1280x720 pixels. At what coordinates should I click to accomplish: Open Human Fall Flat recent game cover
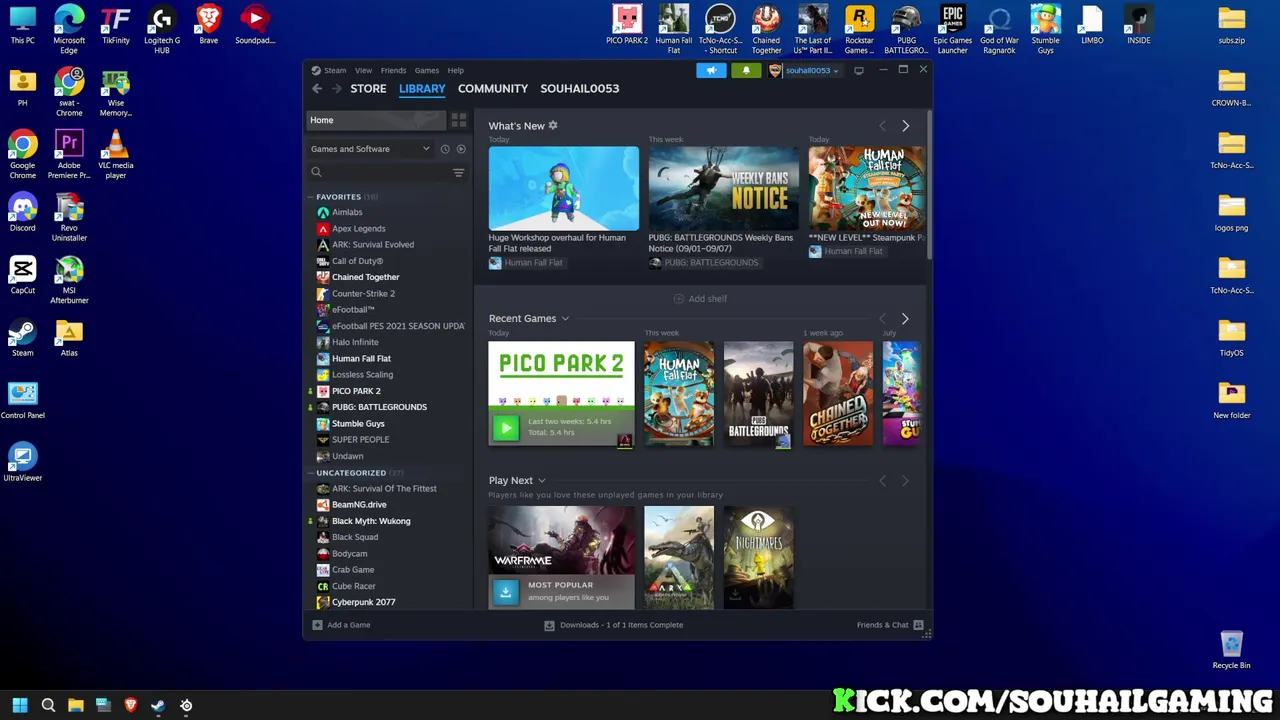tap(679, 394)
